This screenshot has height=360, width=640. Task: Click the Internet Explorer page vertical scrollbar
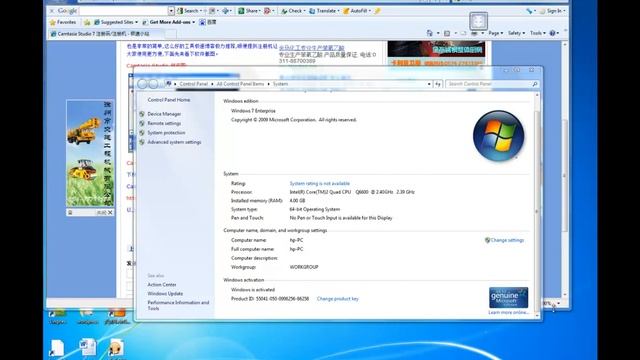(565, 169)
